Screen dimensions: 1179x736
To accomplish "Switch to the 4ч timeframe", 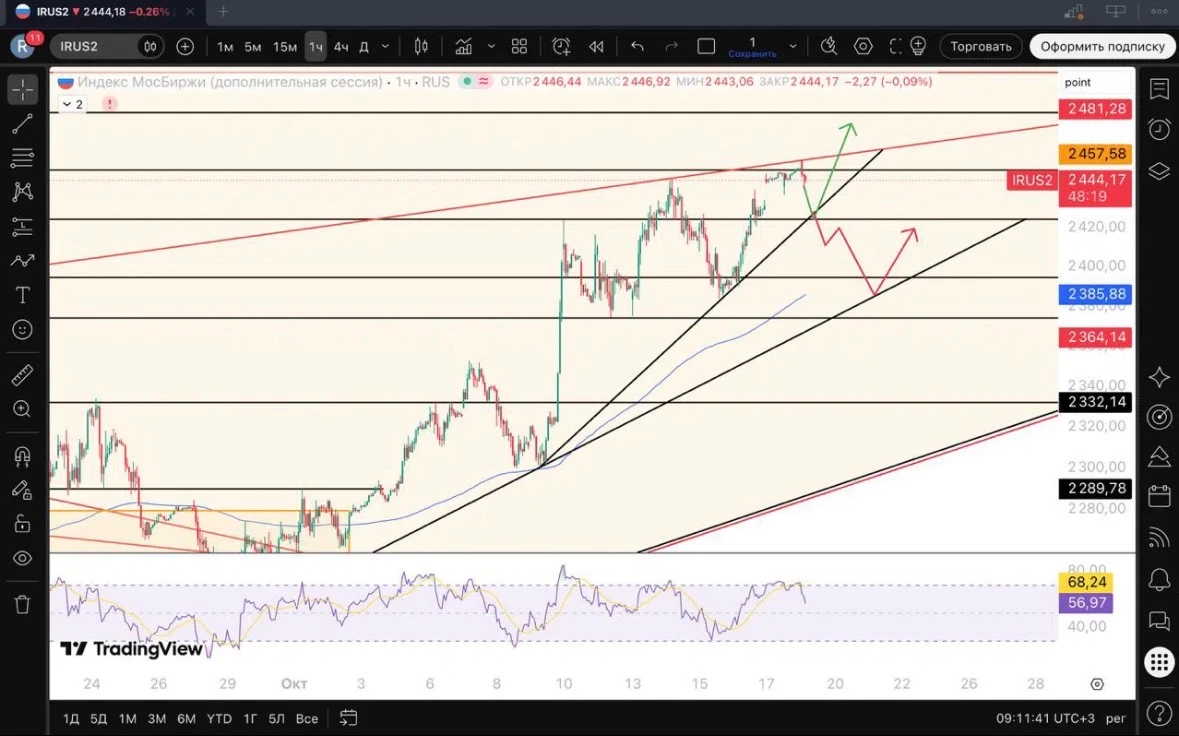I will coord(341,47).
